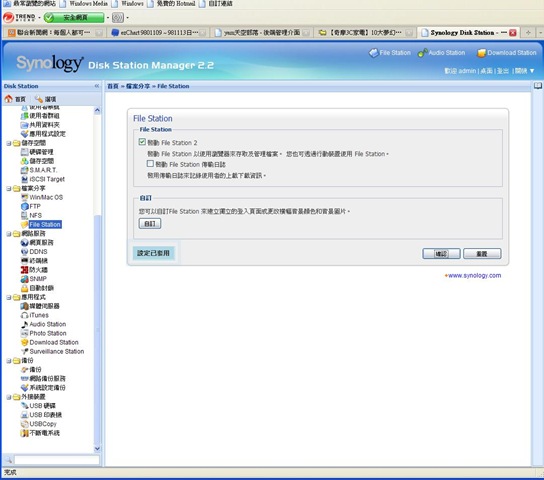Viewport: 544px width, 480px height.
Task: Collapse the 檔案分享 file sharing folder
Action: [8, 188]
